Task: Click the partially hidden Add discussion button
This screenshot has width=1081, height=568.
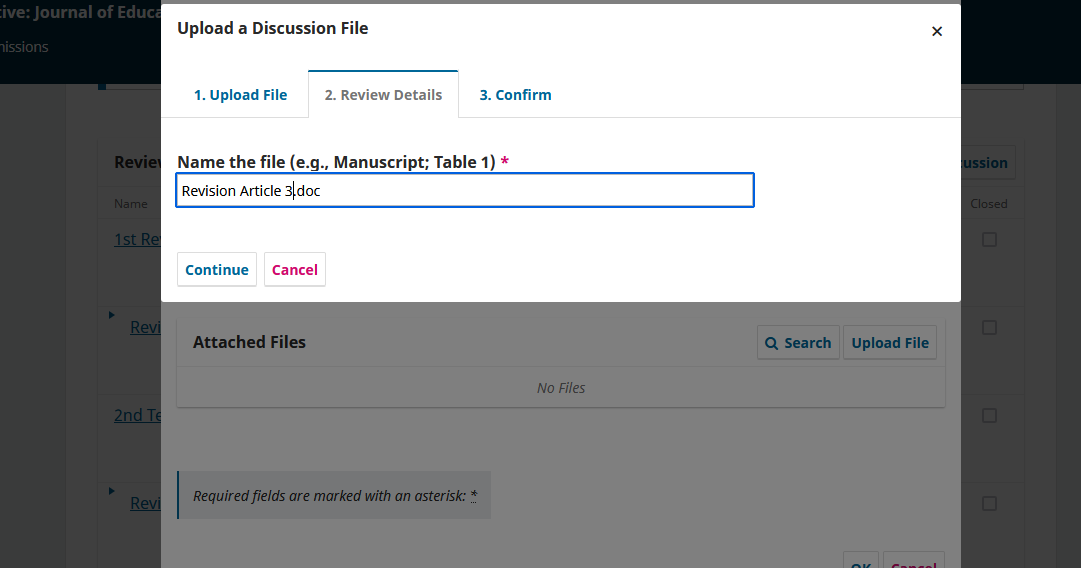Action: tap(987, 163)
